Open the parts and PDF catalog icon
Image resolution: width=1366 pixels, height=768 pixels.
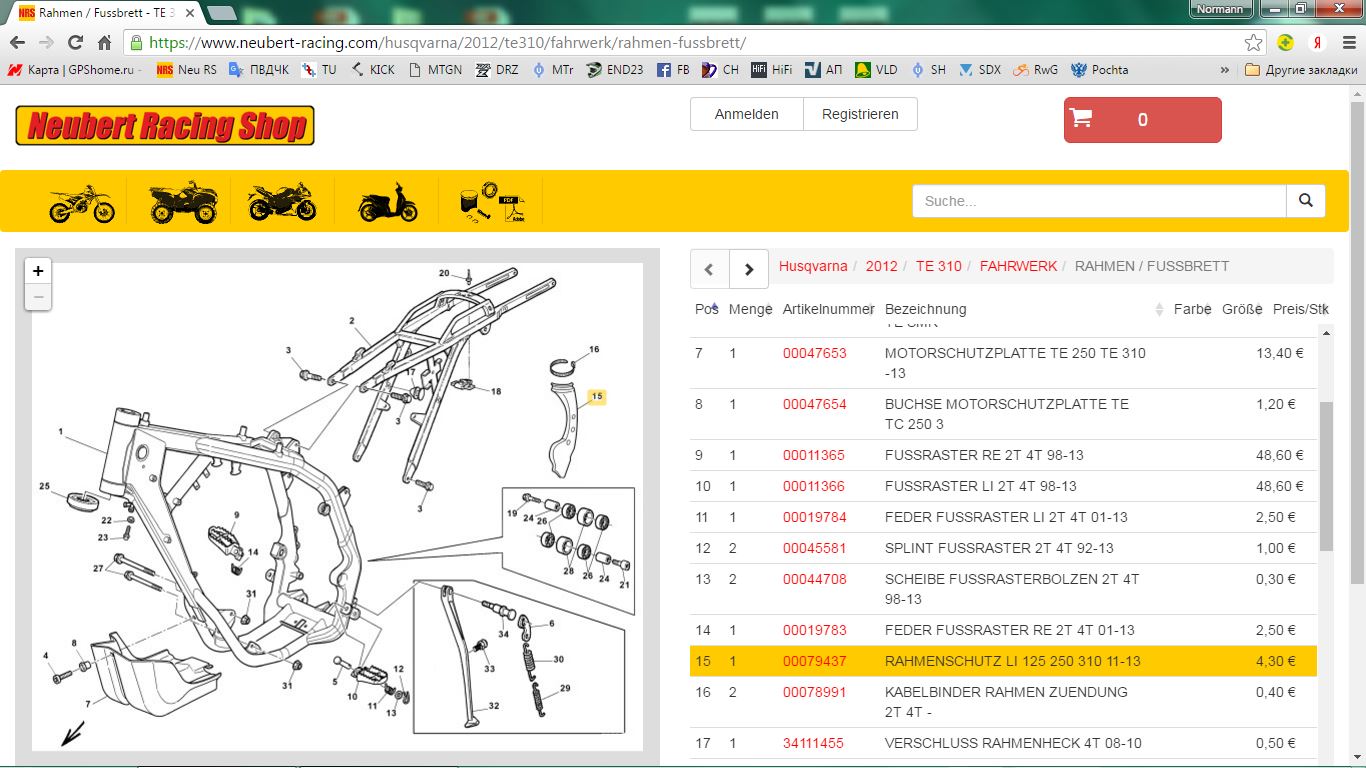click(493, 203)
